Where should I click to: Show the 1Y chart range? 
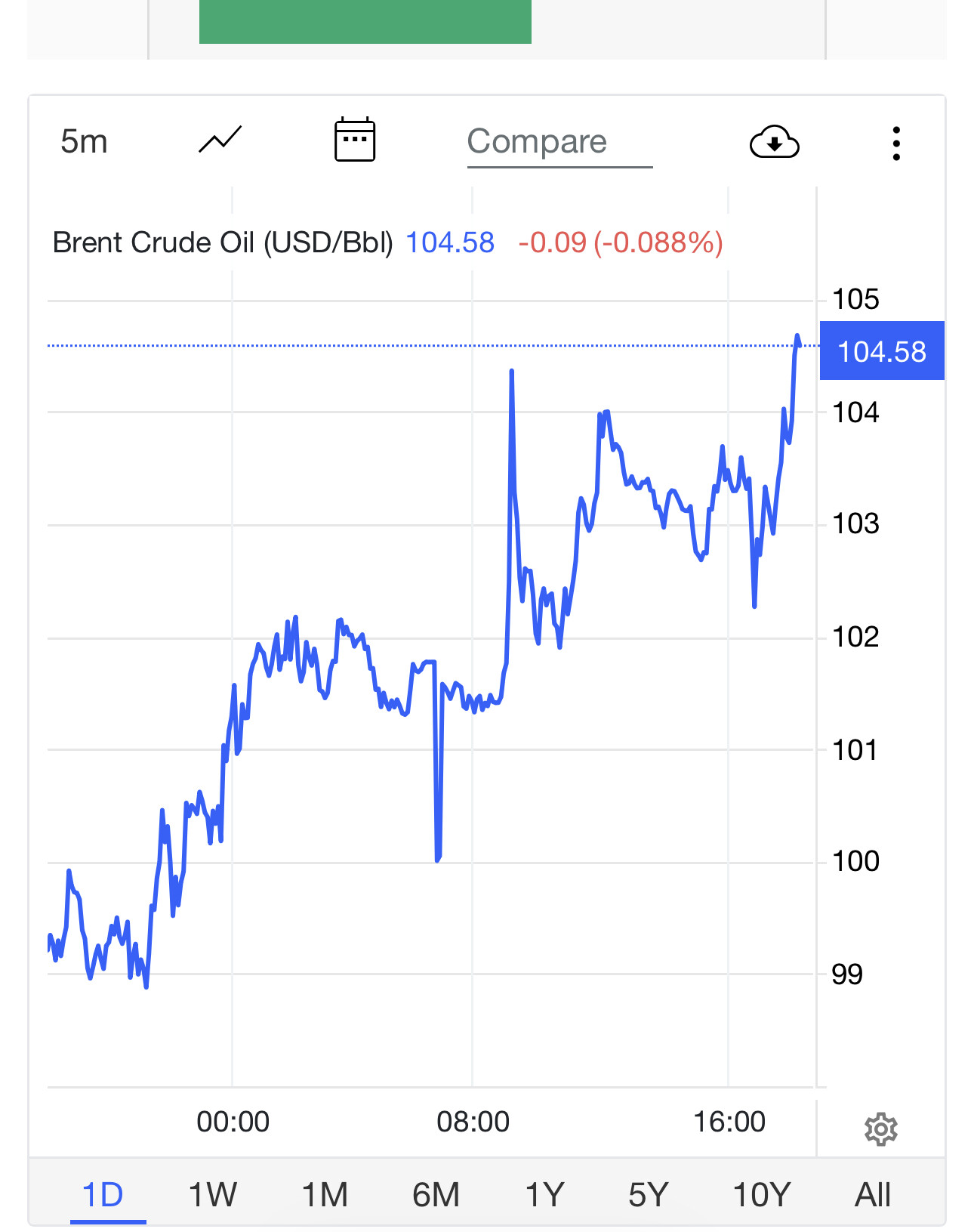(544, 1195)
